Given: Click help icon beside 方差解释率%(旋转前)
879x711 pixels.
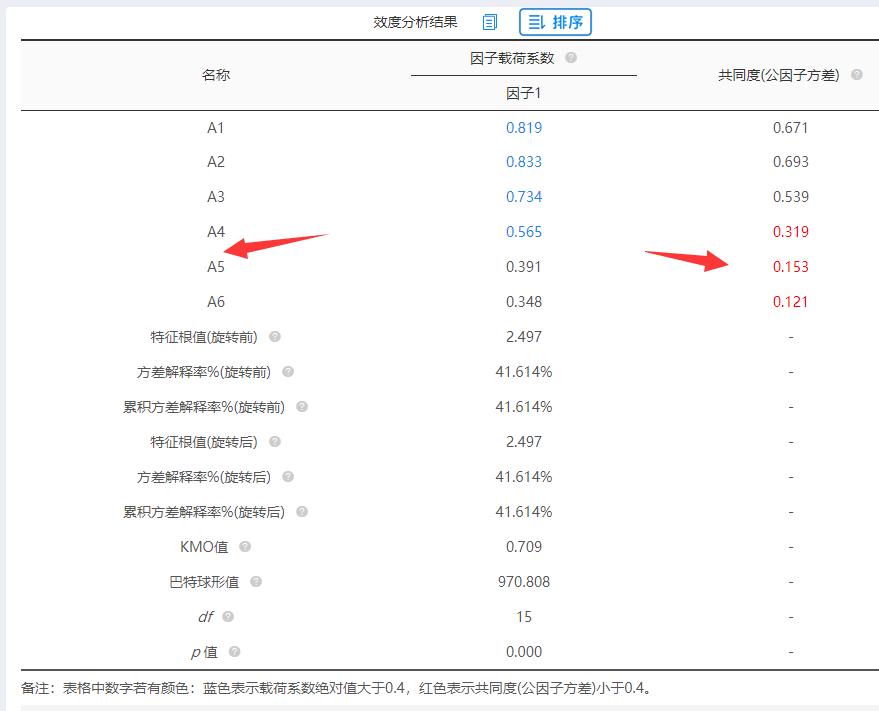Looking at the screenshot, I should point(288,372).
